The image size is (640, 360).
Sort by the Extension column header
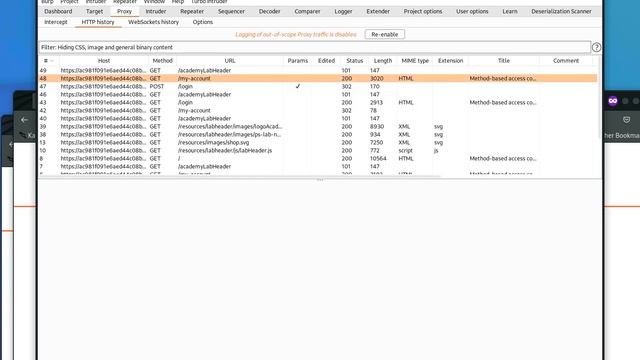[451, 61]
